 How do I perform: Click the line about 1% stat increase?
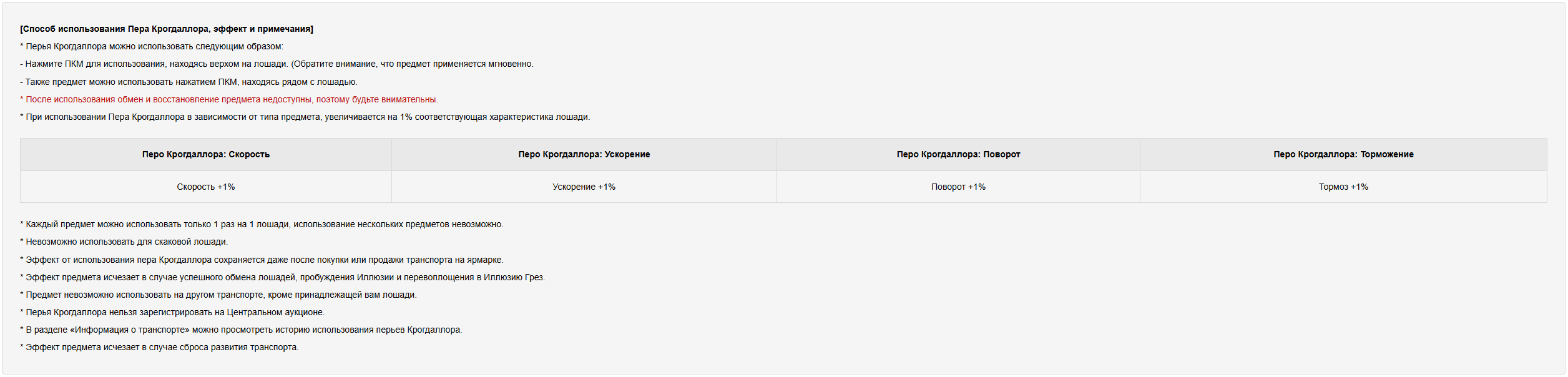pyautogui.click(x=305, y=117)
